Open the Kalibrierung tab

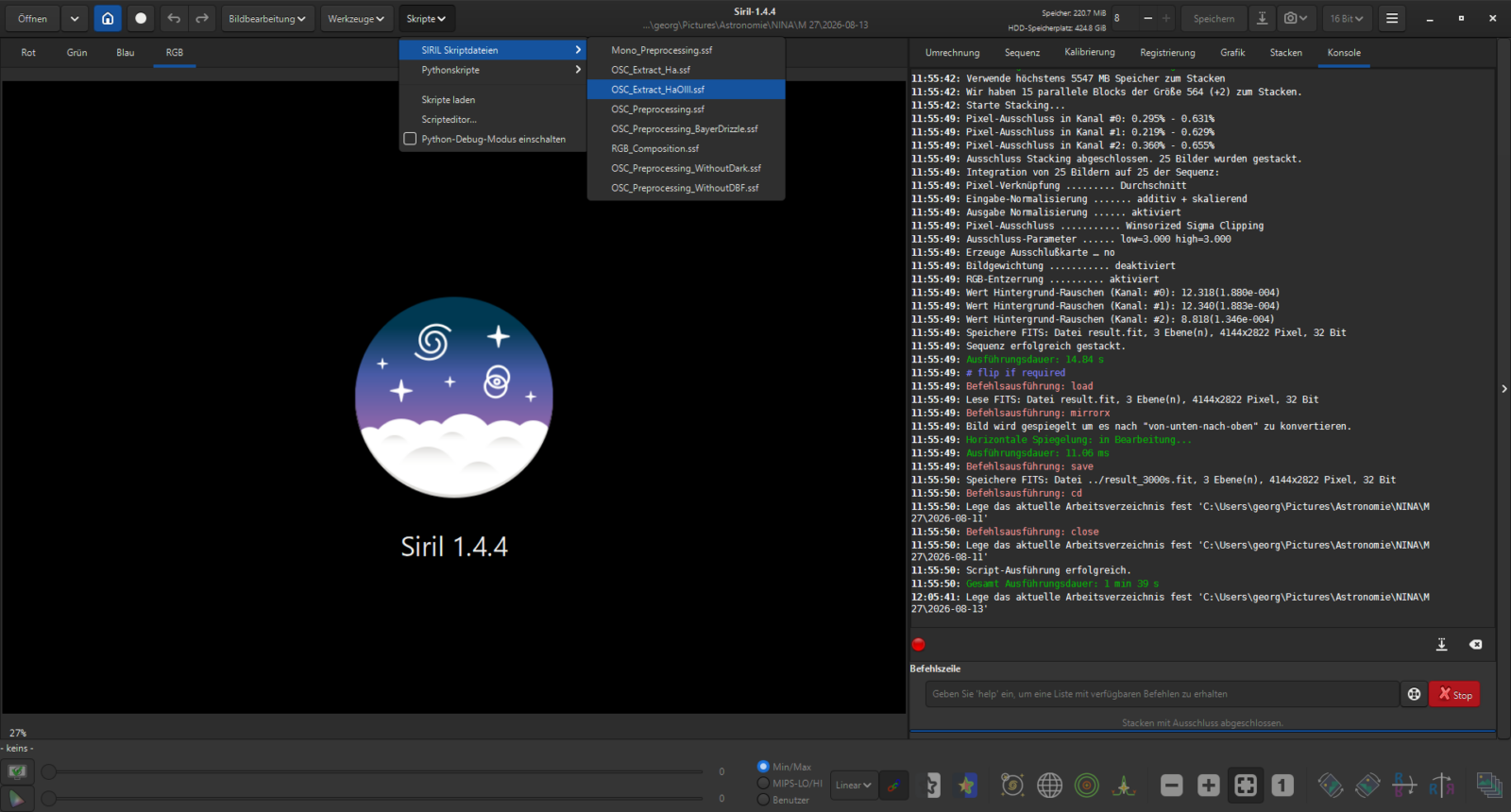(1090, 53)
